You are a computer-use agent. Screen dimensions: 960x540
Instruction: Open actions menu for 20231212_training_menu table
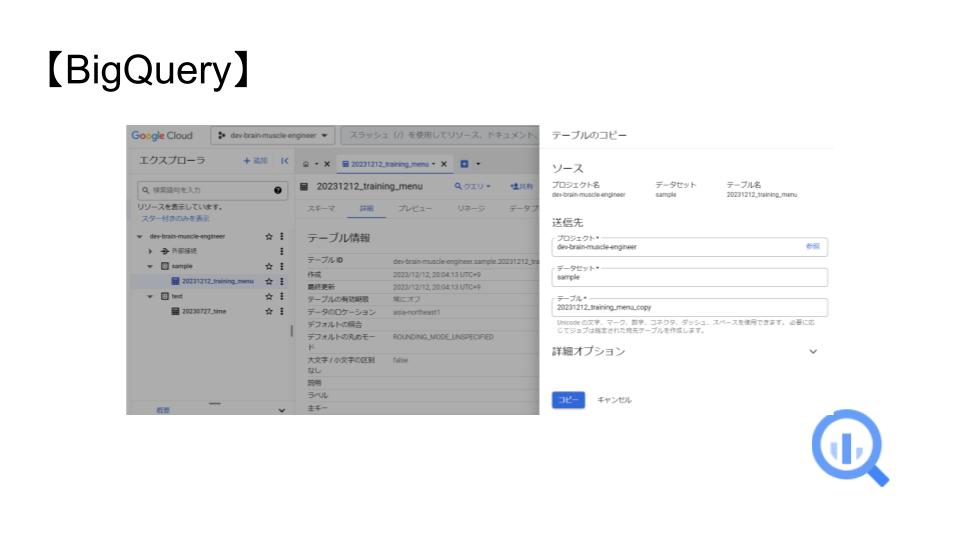(x=282, y=281)
